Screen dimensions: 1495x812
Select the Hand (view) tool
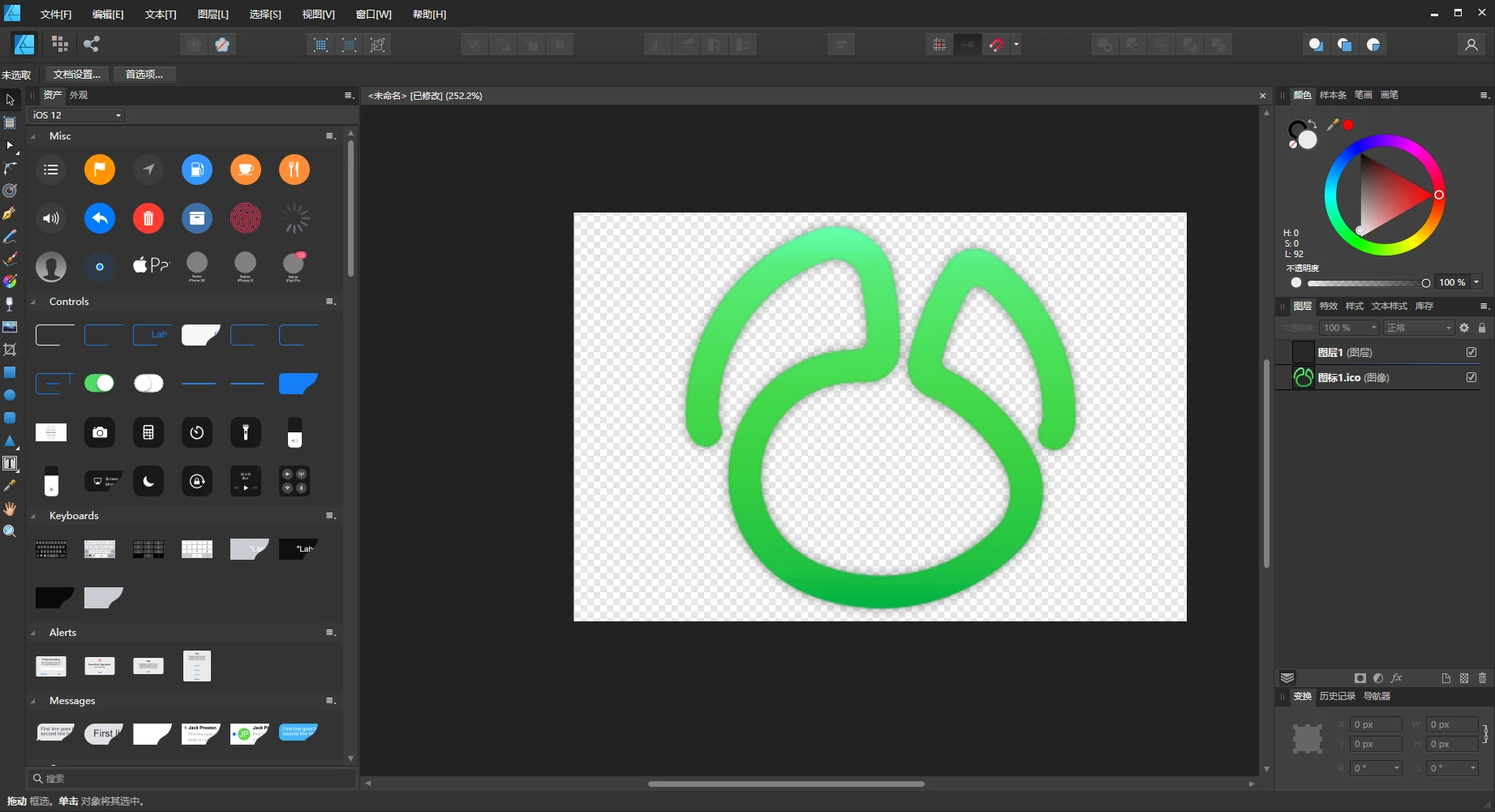[x=10, y=509]
